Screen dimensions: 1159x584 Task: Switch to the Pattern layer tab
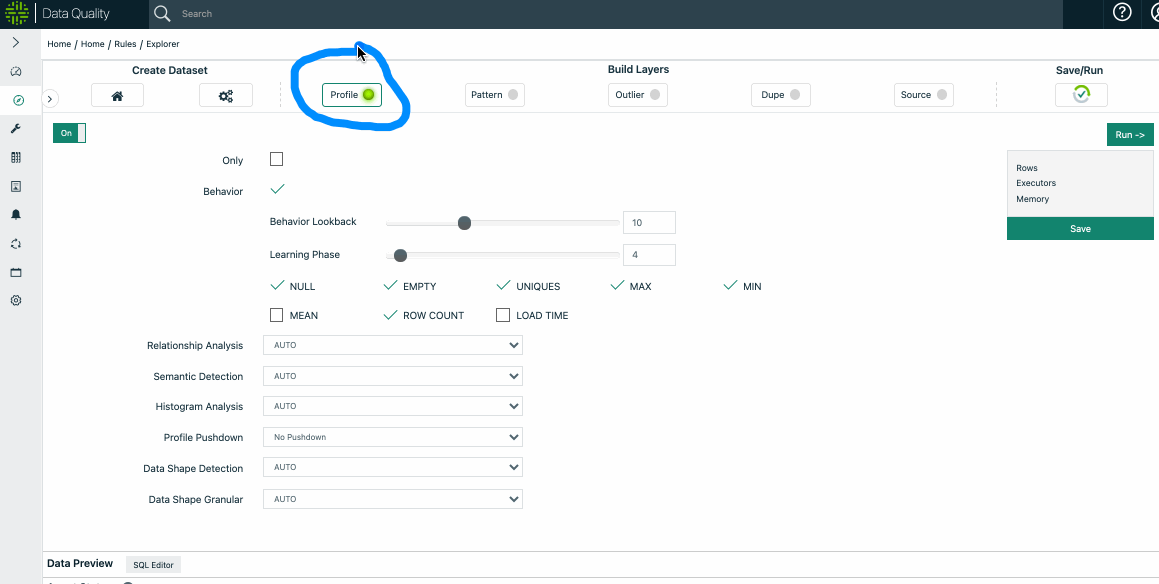[x=494, y=95]
